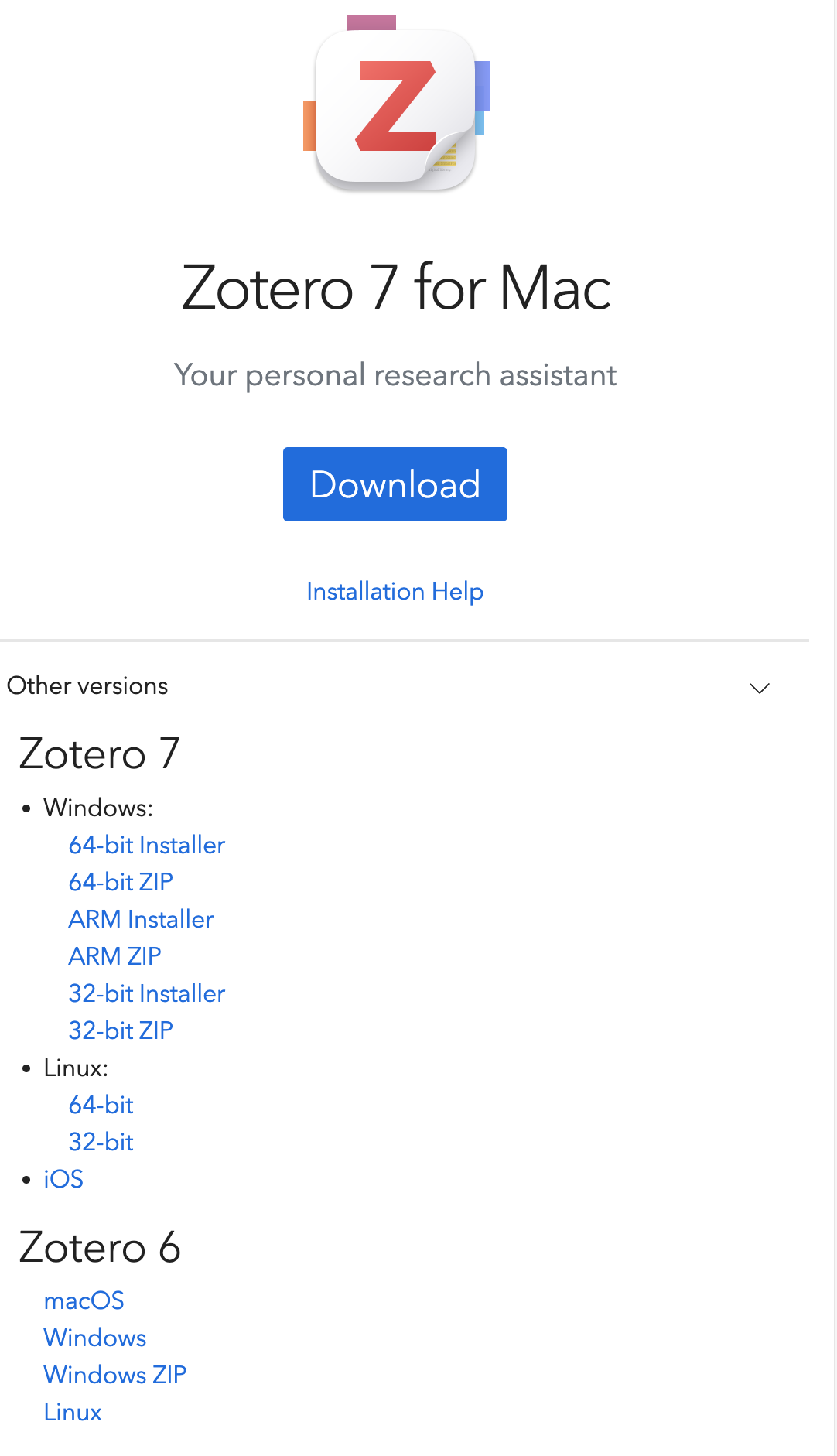Open the iOS link
837x1456 pixels.
63,1179
